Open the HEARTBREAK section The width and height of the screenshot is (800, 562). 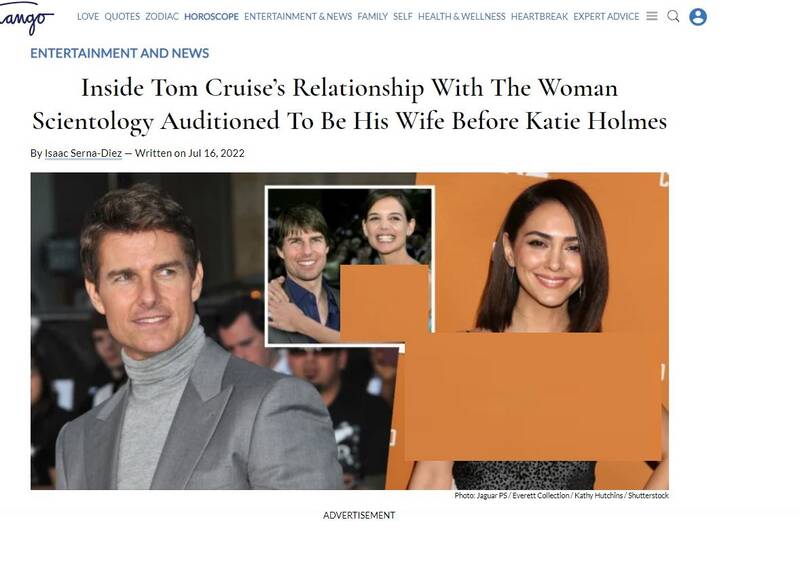tap(539, 16)
